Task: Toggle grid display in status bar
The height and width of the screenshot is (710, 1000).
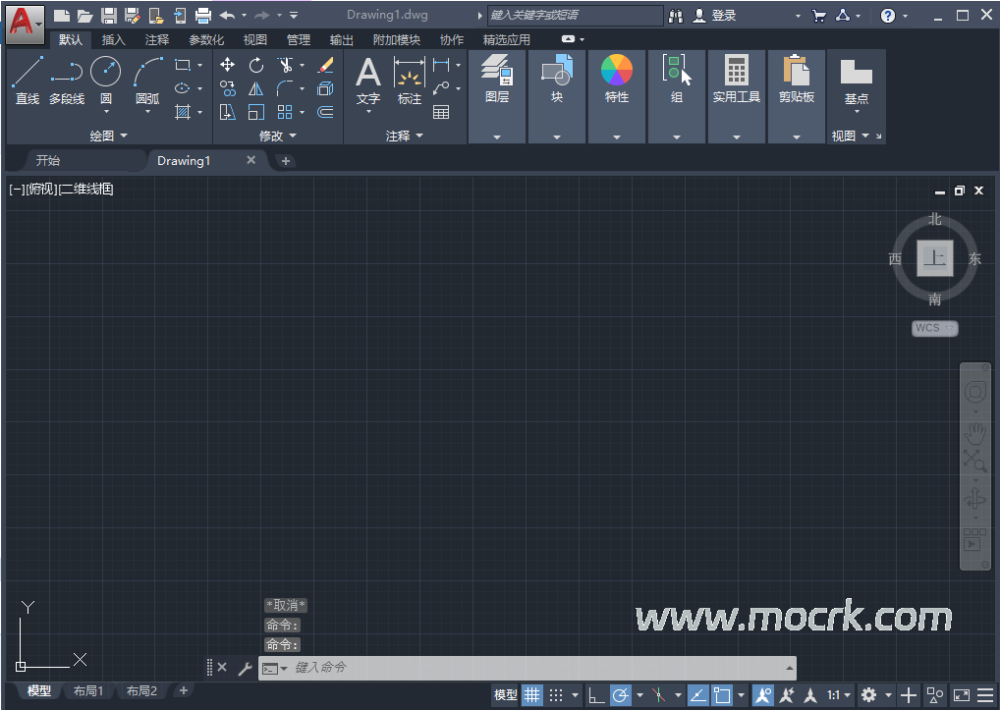Action: click(x=533, y=695)
